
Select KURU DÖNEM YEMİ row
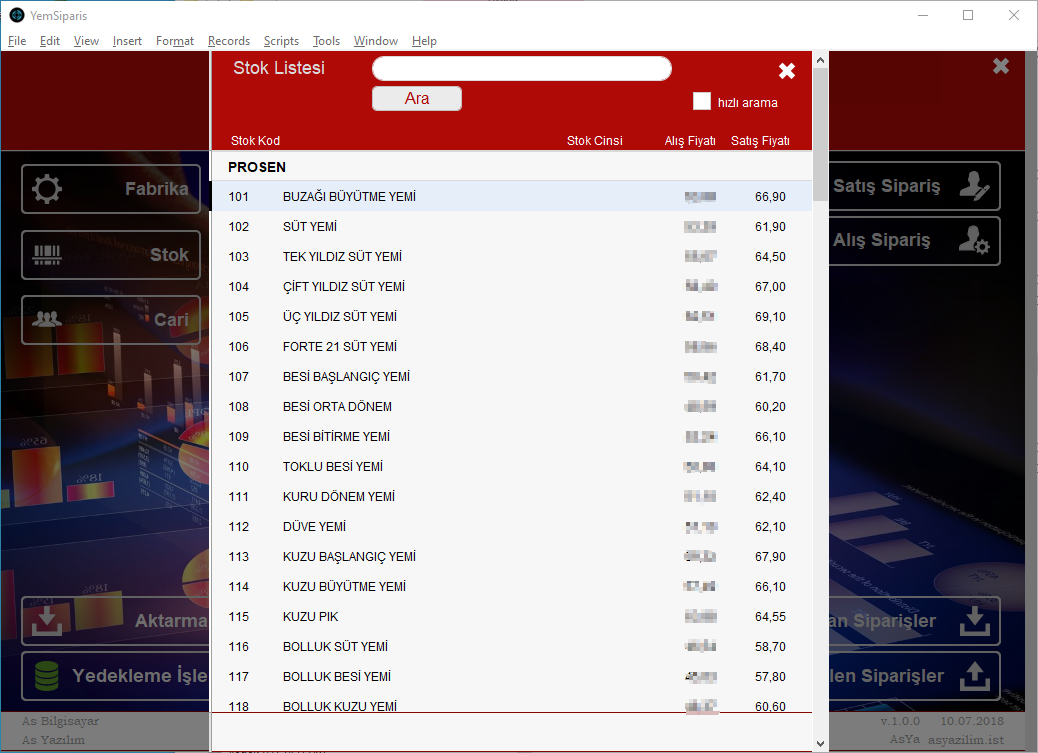pos(511,497)
